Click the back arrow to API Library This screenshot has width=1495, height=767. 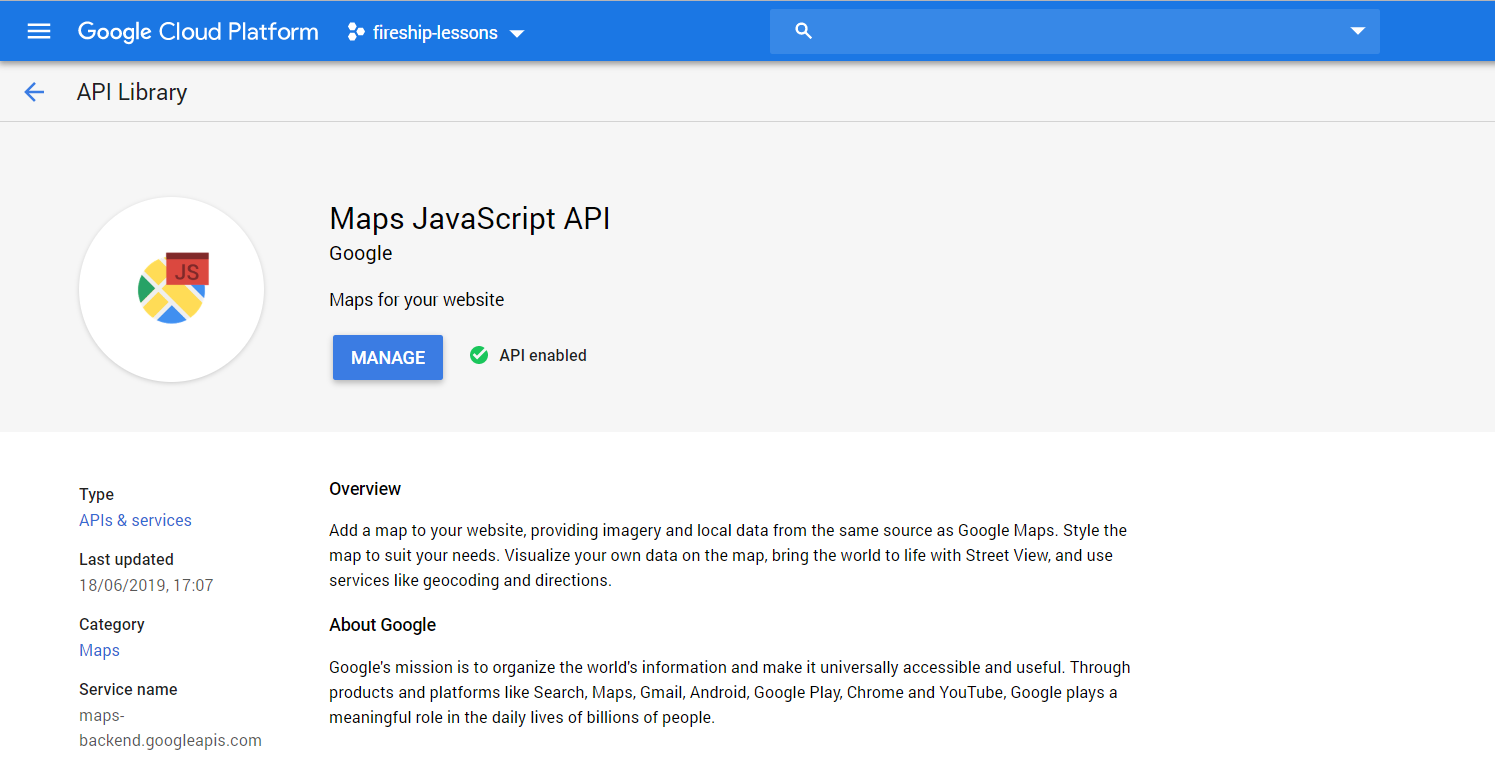(34, 91)
